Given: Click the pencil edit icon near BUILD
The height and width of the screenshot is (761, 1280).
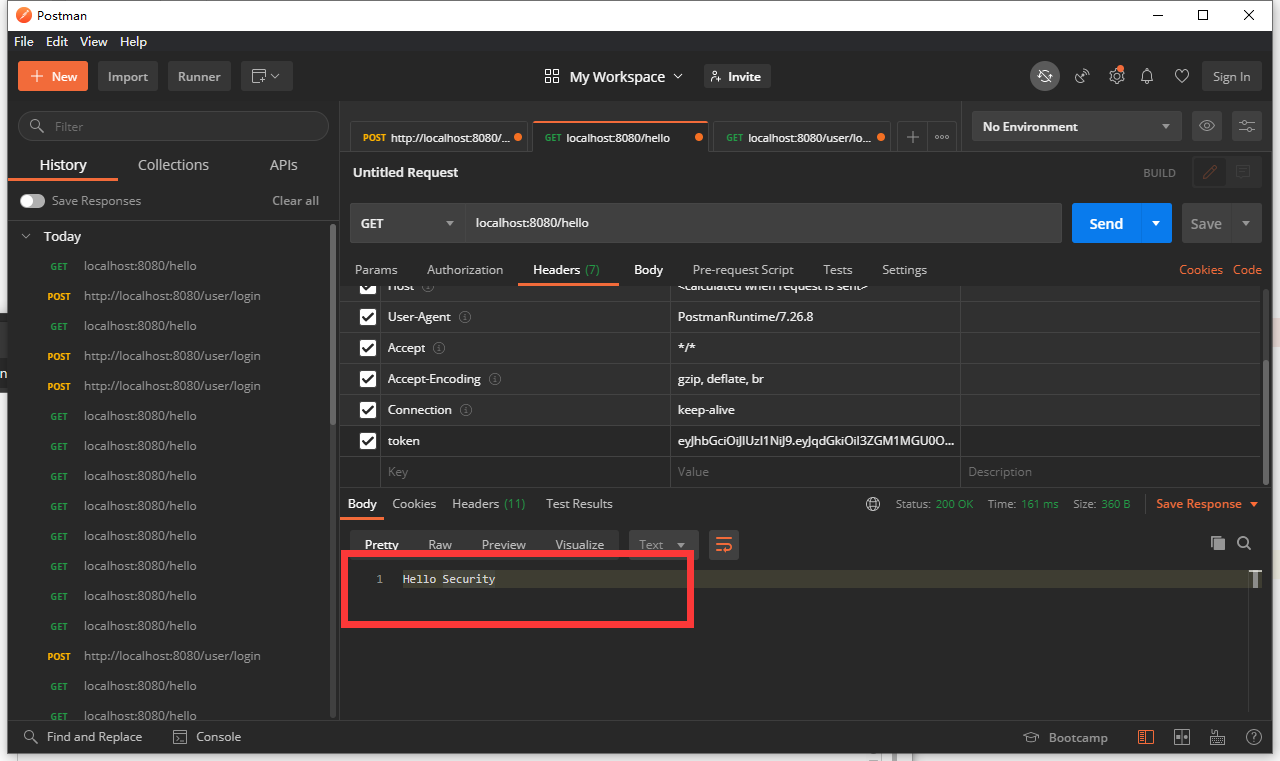Looking at the screenshot, I should click(1210, 172).
